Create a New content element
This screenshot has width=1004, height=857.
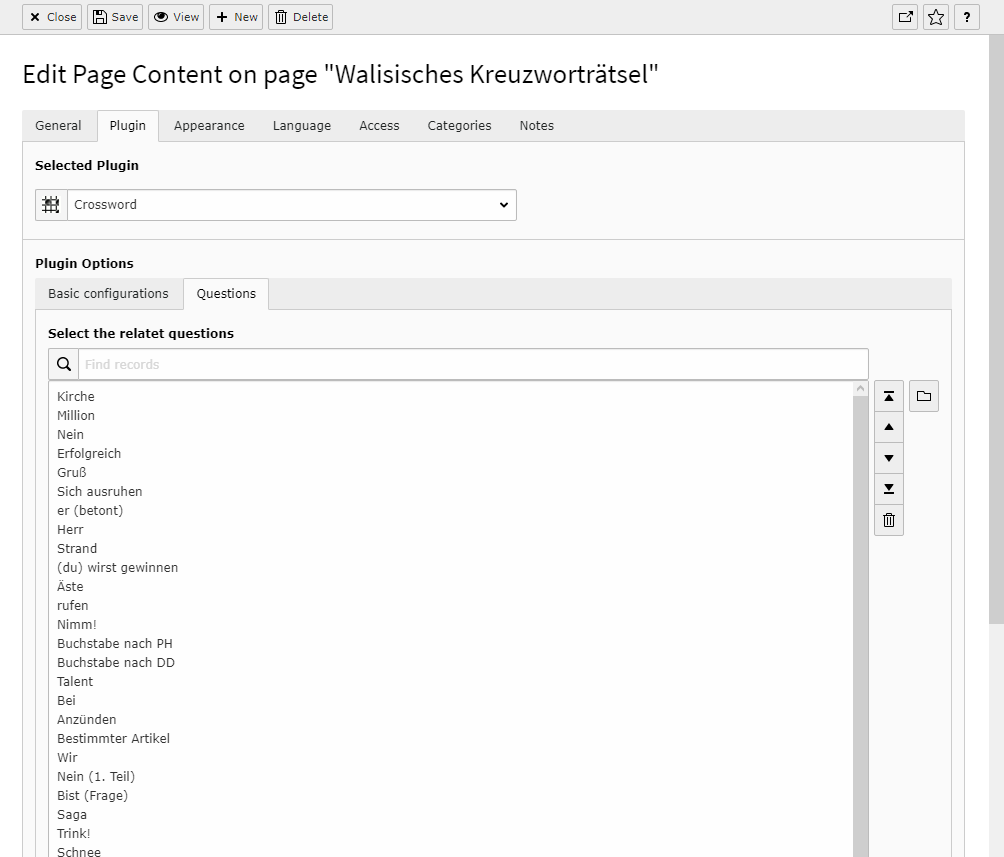236,17
